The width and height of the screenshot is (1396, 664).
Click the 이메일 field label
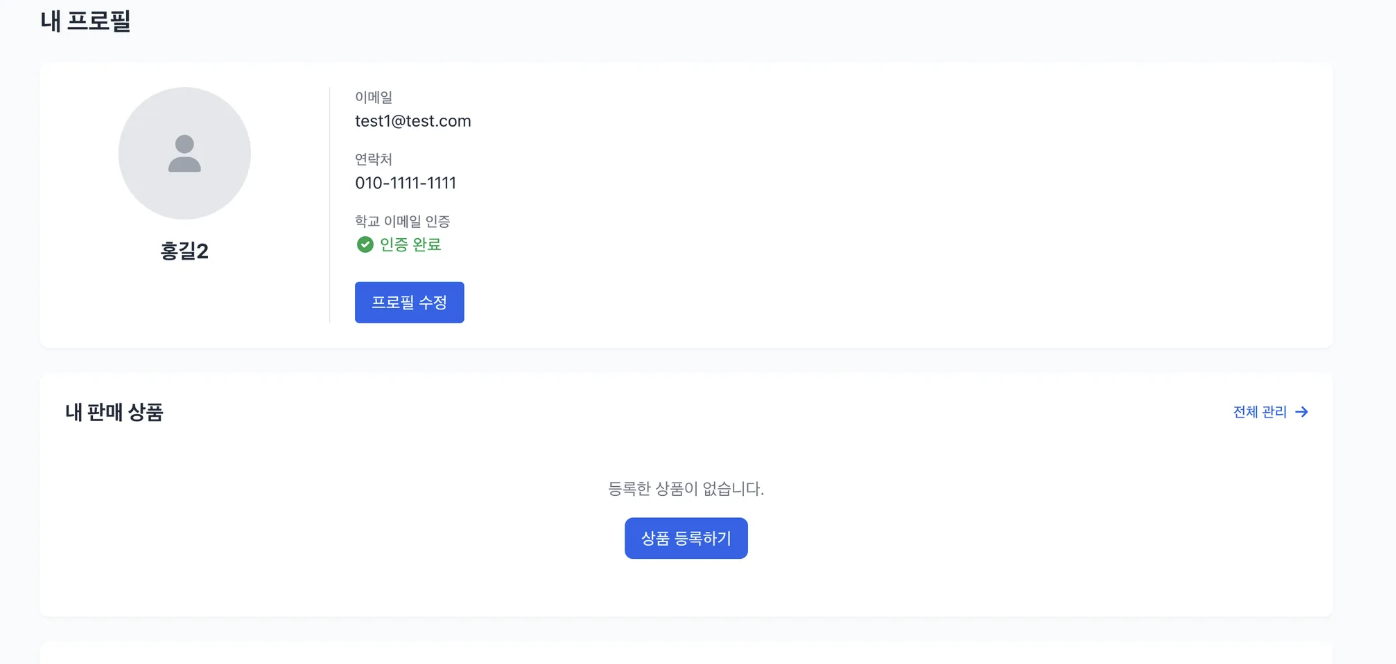tap(374, 97)
